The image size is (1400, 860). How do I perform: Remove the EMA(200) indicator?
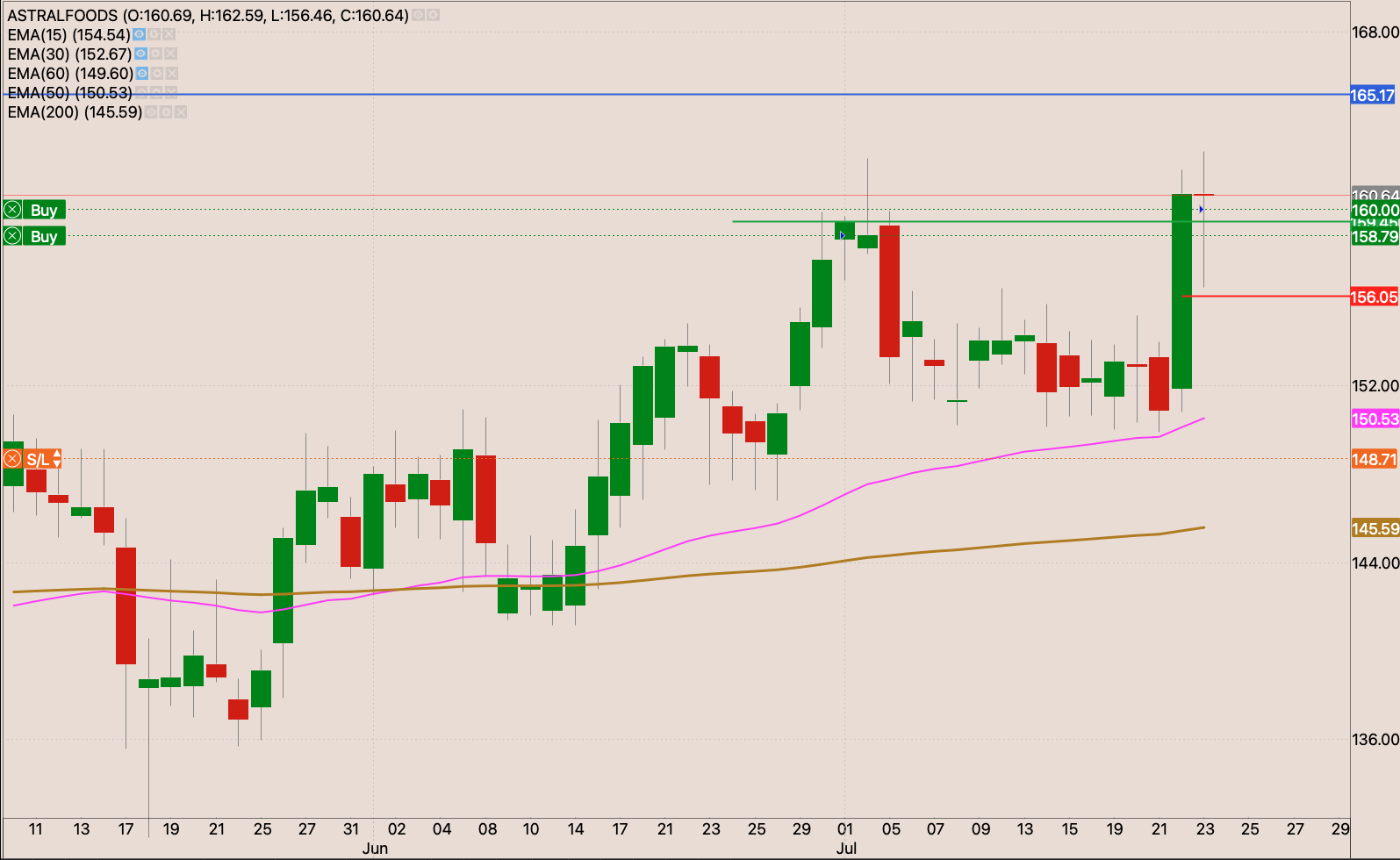(181, 112)
